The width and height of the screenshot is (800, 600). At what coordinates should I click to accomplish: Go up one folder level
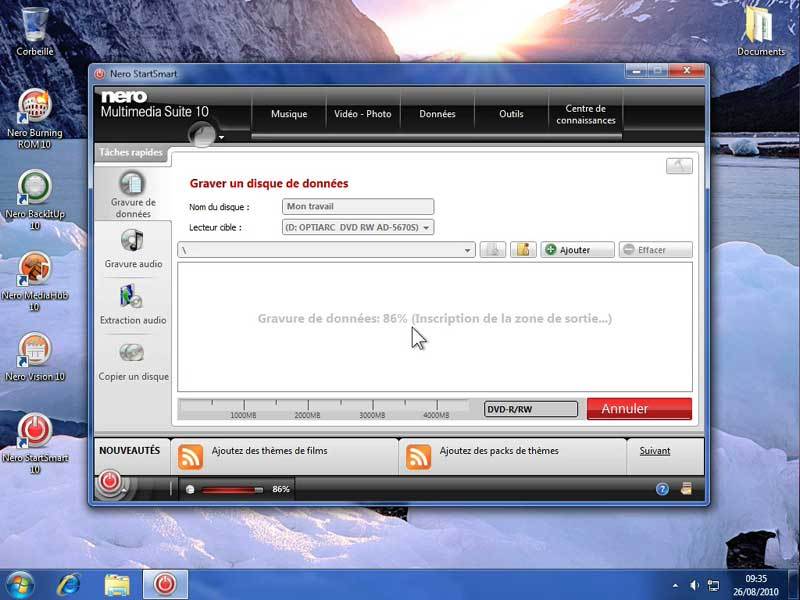click(492, 249)
